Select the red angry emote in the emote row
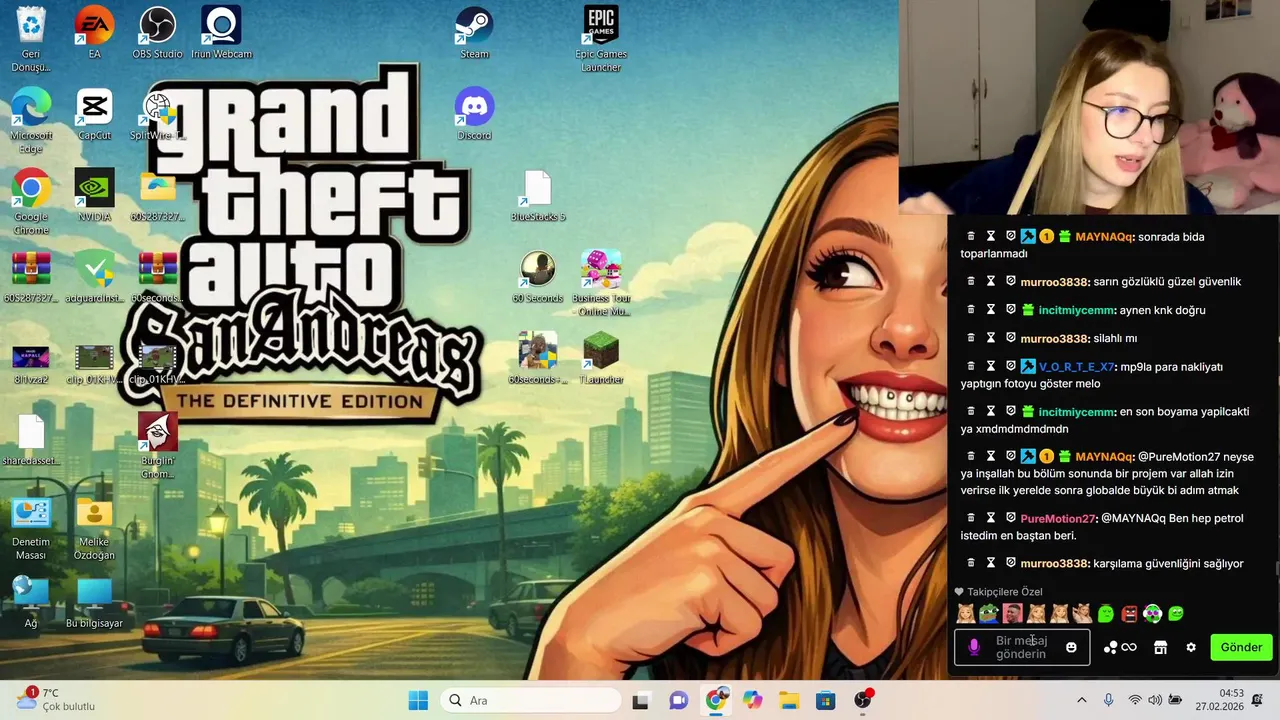 pyautogui.click(x=1129, y=613)
